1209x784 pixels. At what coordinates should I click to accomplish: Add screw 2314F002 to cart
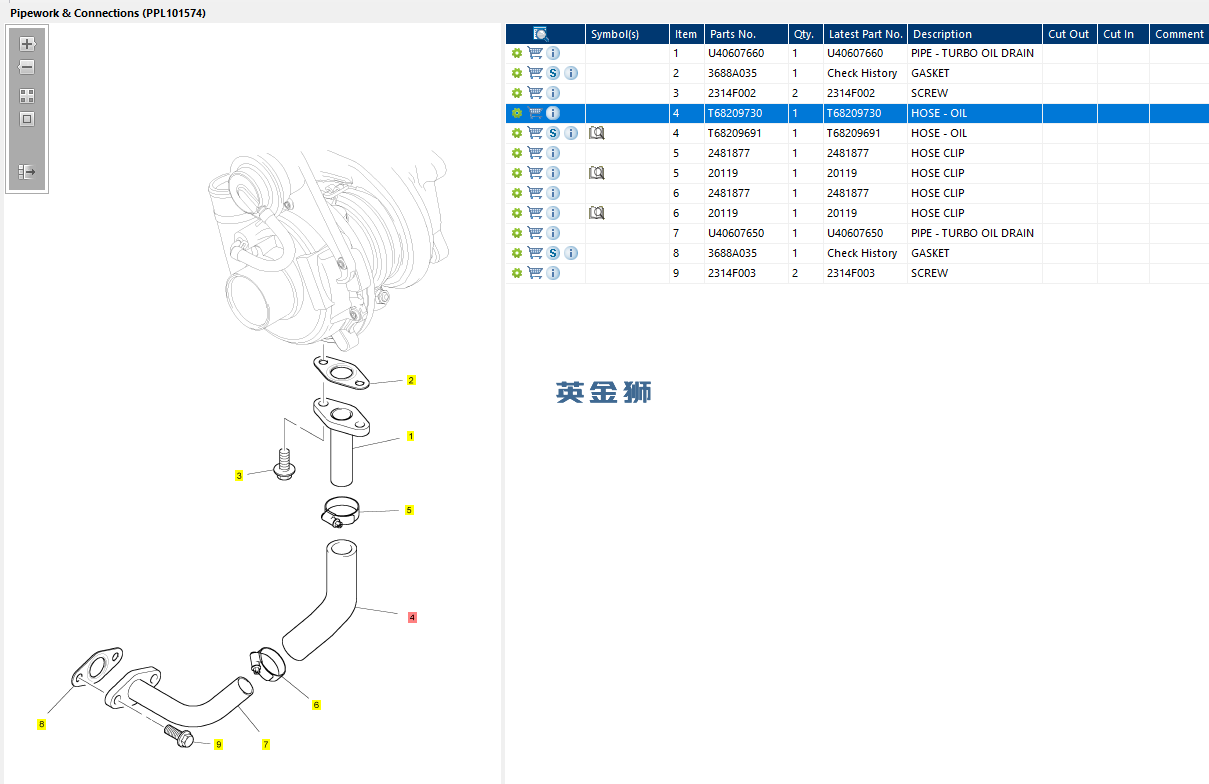click(535, 93)
